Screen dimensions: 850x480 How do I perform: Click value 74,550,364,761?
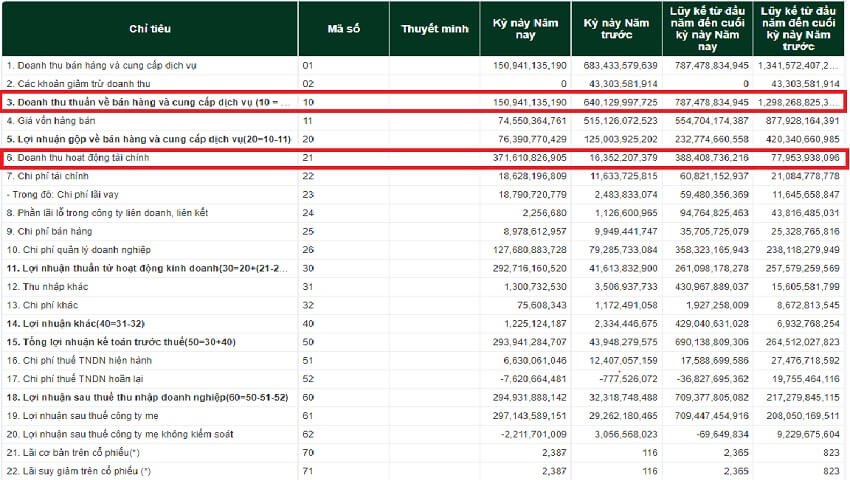532,121
